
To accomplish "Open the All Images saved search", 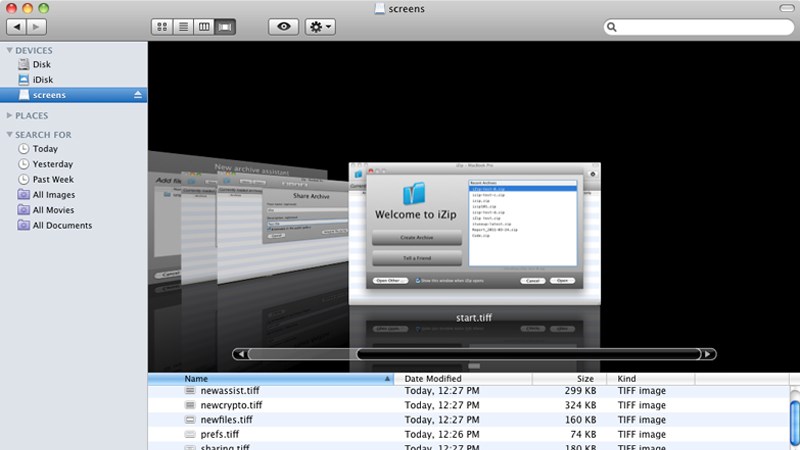I will tap(53, 195).
